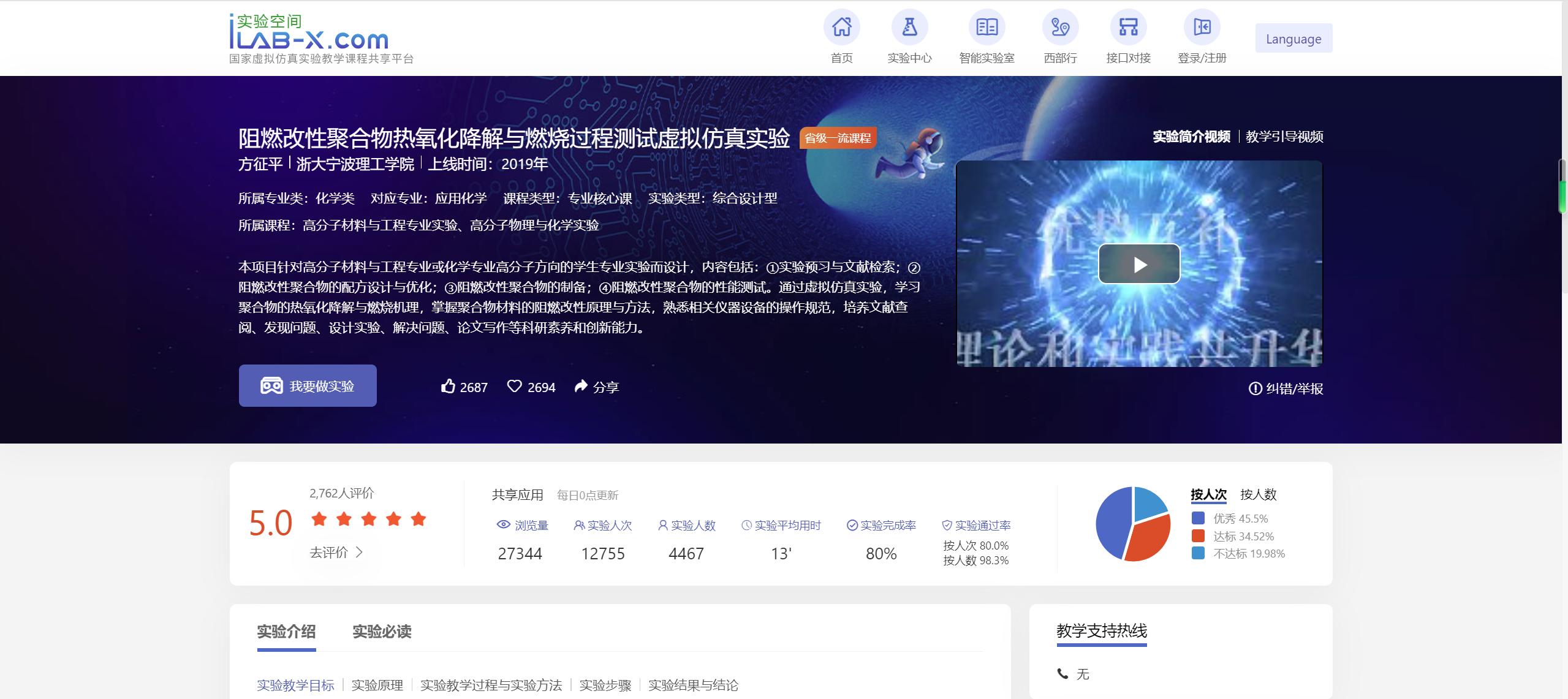Select the 按人次 chart view
Image resolution: width=1568 pixels, height=699 pixels.
point(1208,494)
